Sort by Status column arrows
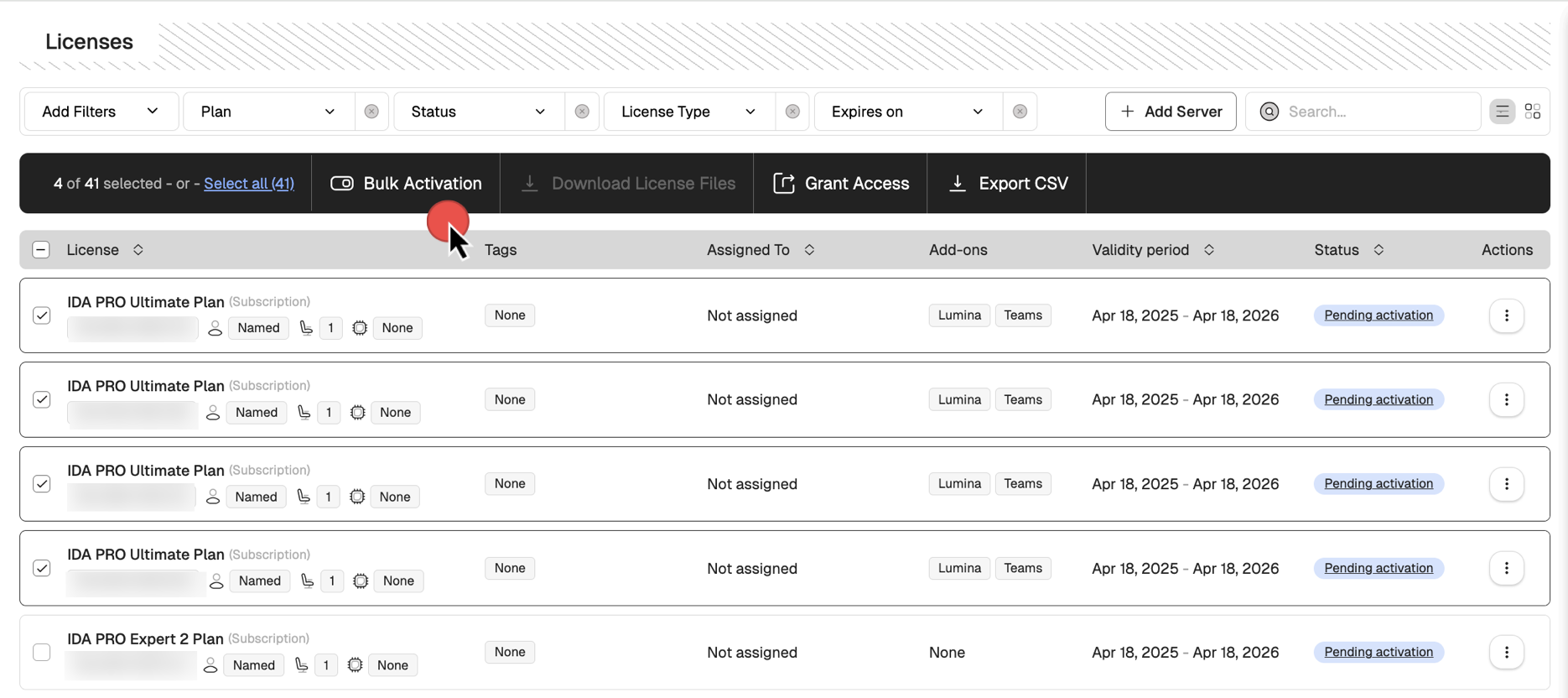The height and width of the screenshot is (698, 1568). click(1378, 250)
